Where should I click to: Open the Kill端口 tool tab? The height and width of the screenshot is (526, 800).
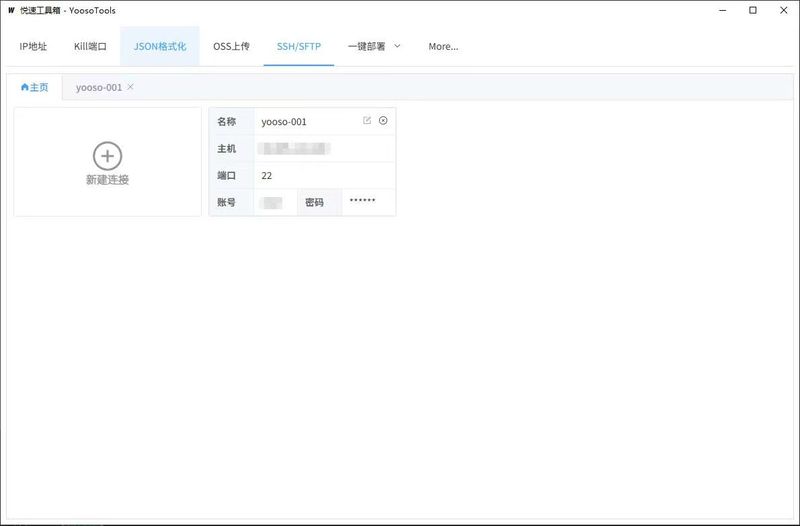pyautogui.click(x=90, y=46)
